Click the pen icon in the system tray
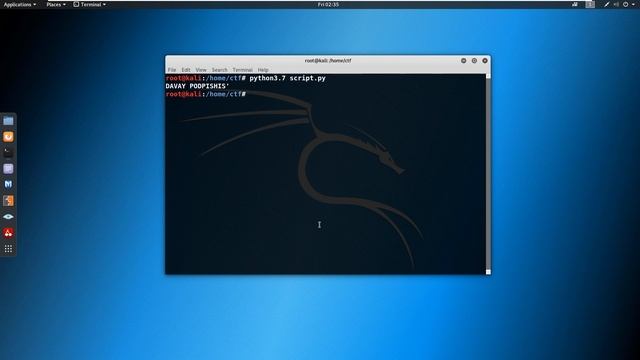The width and height of the screenshot is (640, 360). (607, 4)
